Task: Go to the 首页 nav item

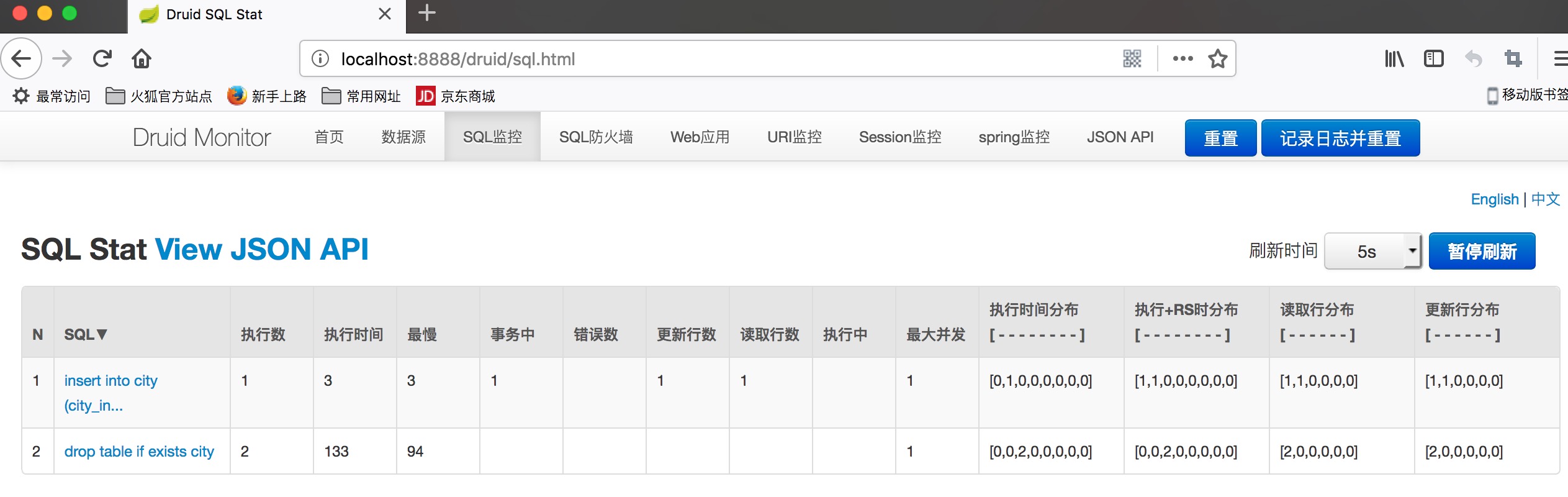Action: click(329, 137)
